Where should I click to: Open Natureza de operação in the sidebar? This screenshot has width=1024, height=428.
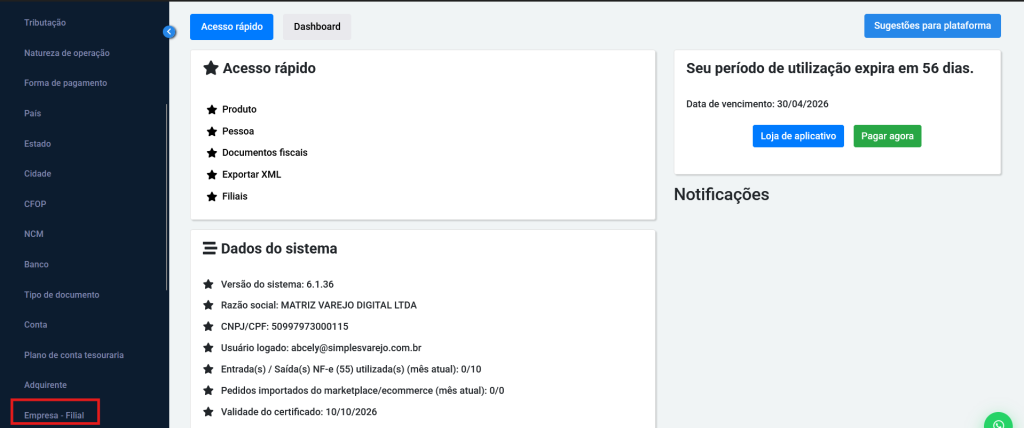67,53
